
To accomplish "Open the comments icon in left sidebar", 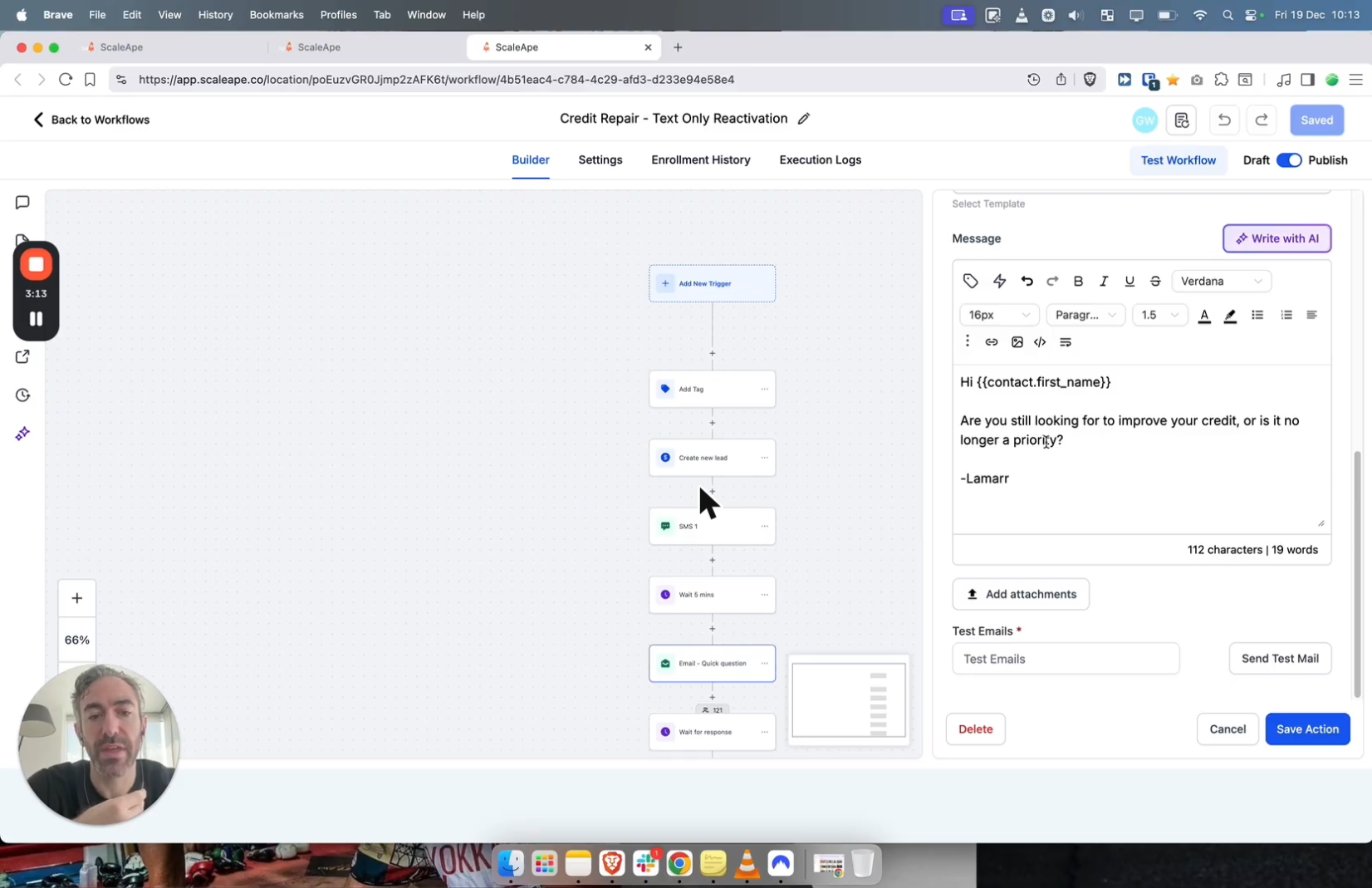I will tap(22, 203).
